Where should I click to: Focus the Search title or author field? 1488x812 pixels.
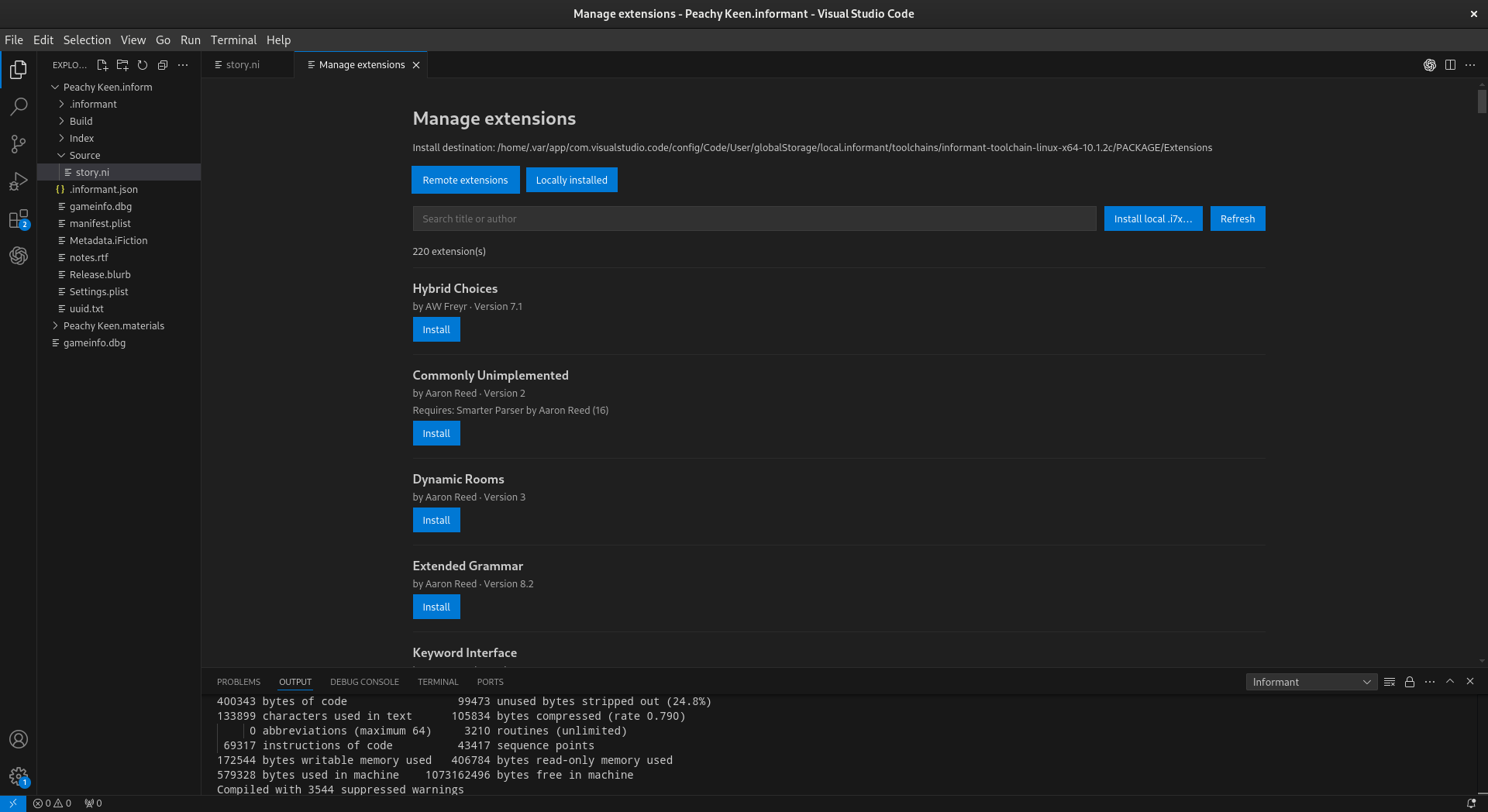point(754,218)
